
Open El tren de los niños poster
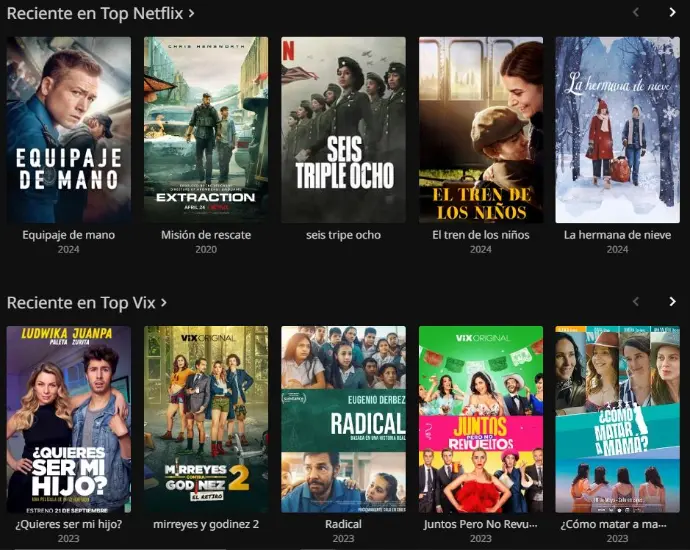point(481,130)
